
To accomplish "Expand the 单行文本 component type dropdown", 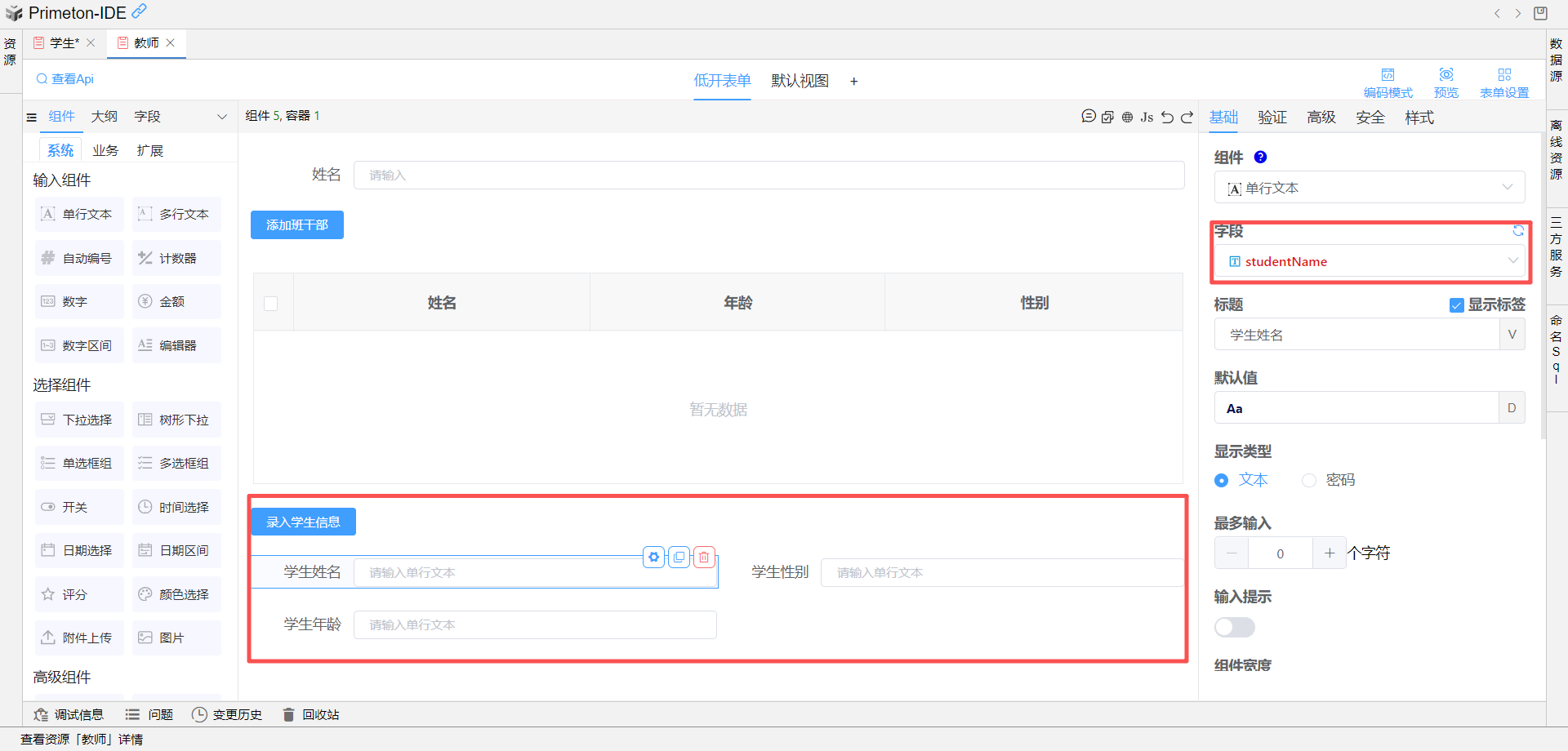I will pyautogui.click(x=1507, y=188).
